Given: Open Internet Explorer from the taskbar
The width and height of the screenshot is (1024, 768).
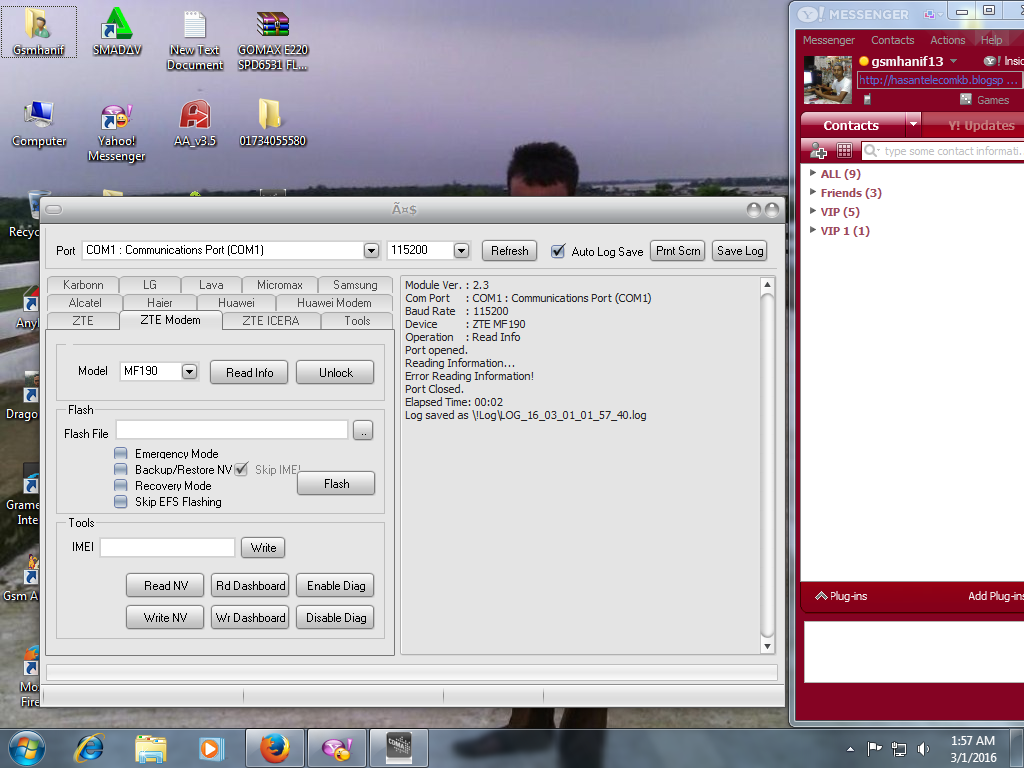Looking at the screenshot, I should pos(89,748).
